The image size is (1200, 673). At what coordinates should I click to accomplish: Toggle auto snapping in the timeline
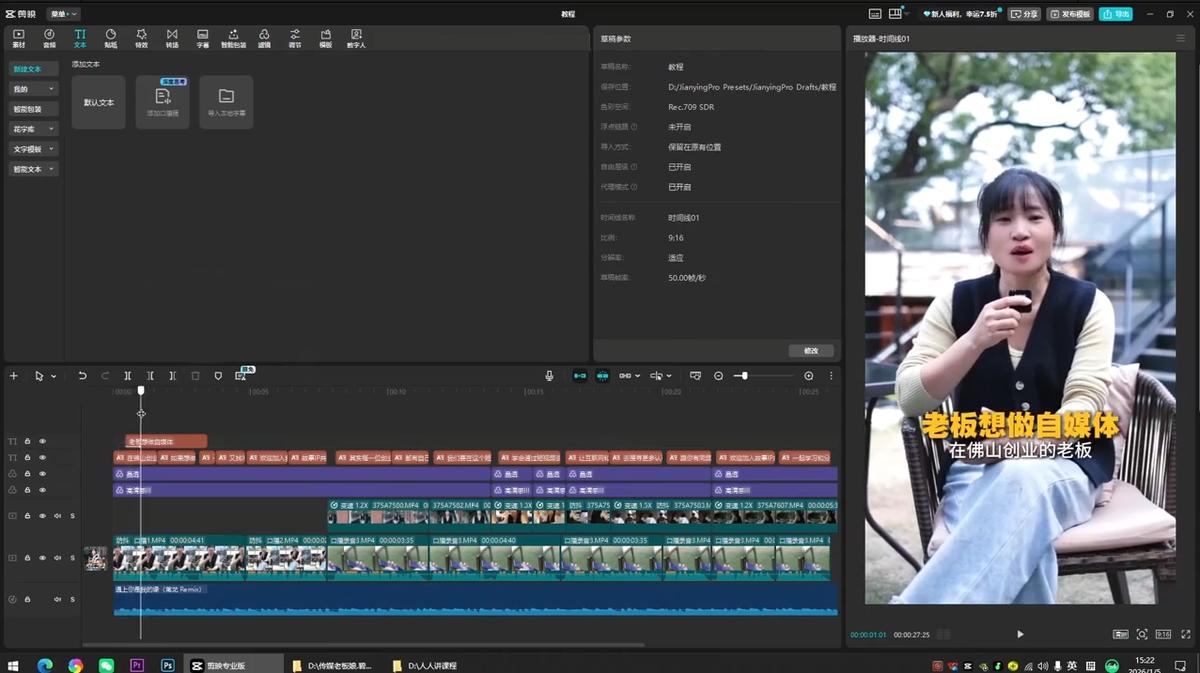[602, 376]
